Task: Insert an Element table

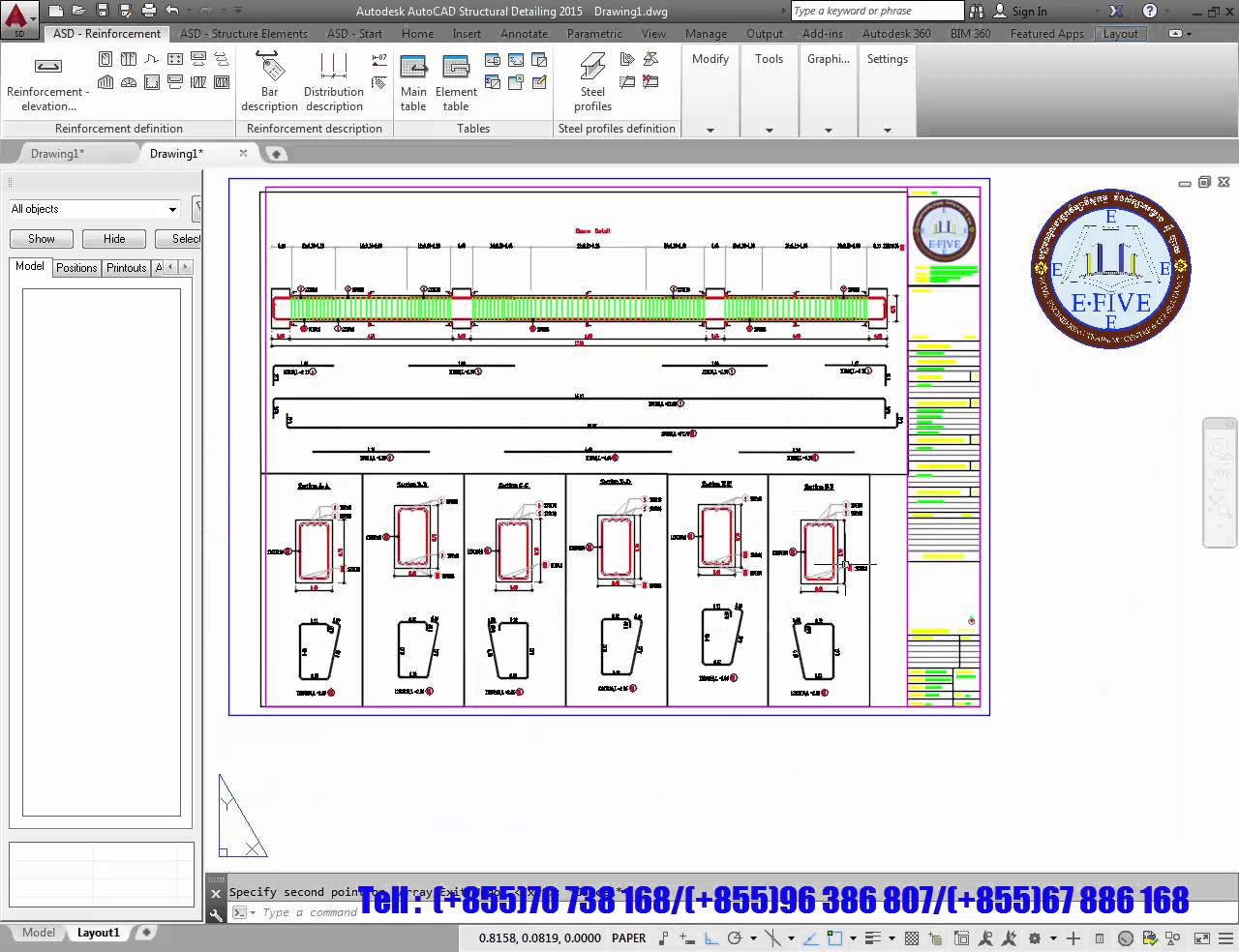Action: point(456,81)
